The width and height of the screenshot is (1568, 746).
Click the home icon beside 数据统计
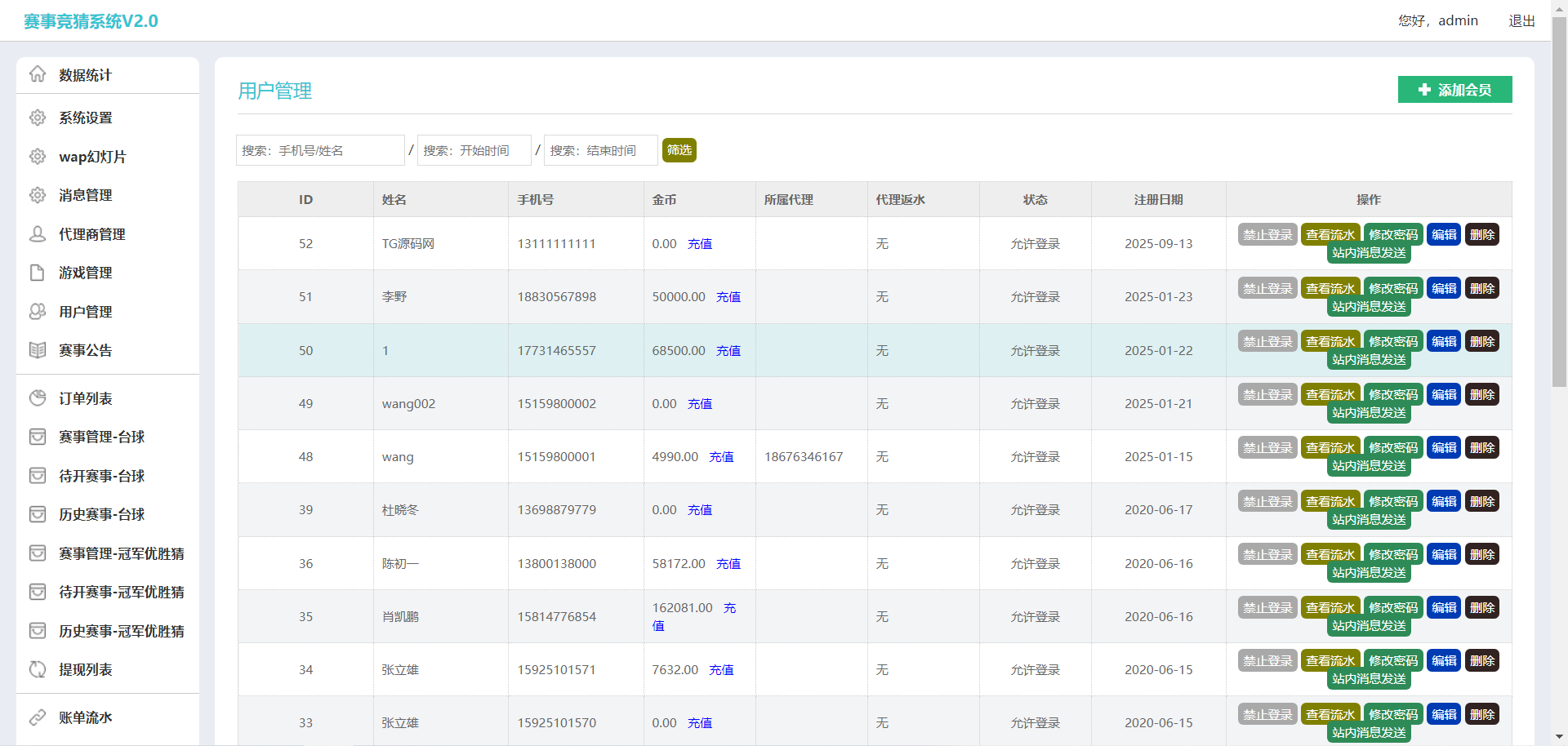coord(38,74)
